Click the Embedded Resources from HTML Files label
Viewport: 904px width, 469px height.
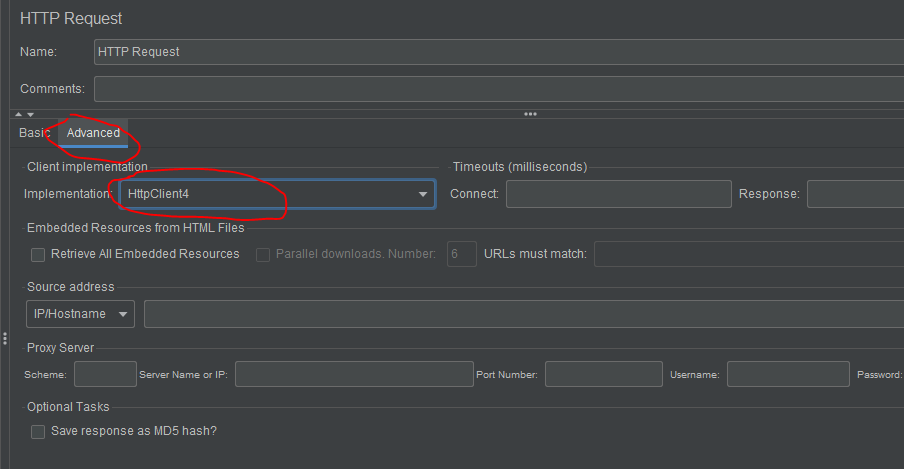(x=135, y=228)
